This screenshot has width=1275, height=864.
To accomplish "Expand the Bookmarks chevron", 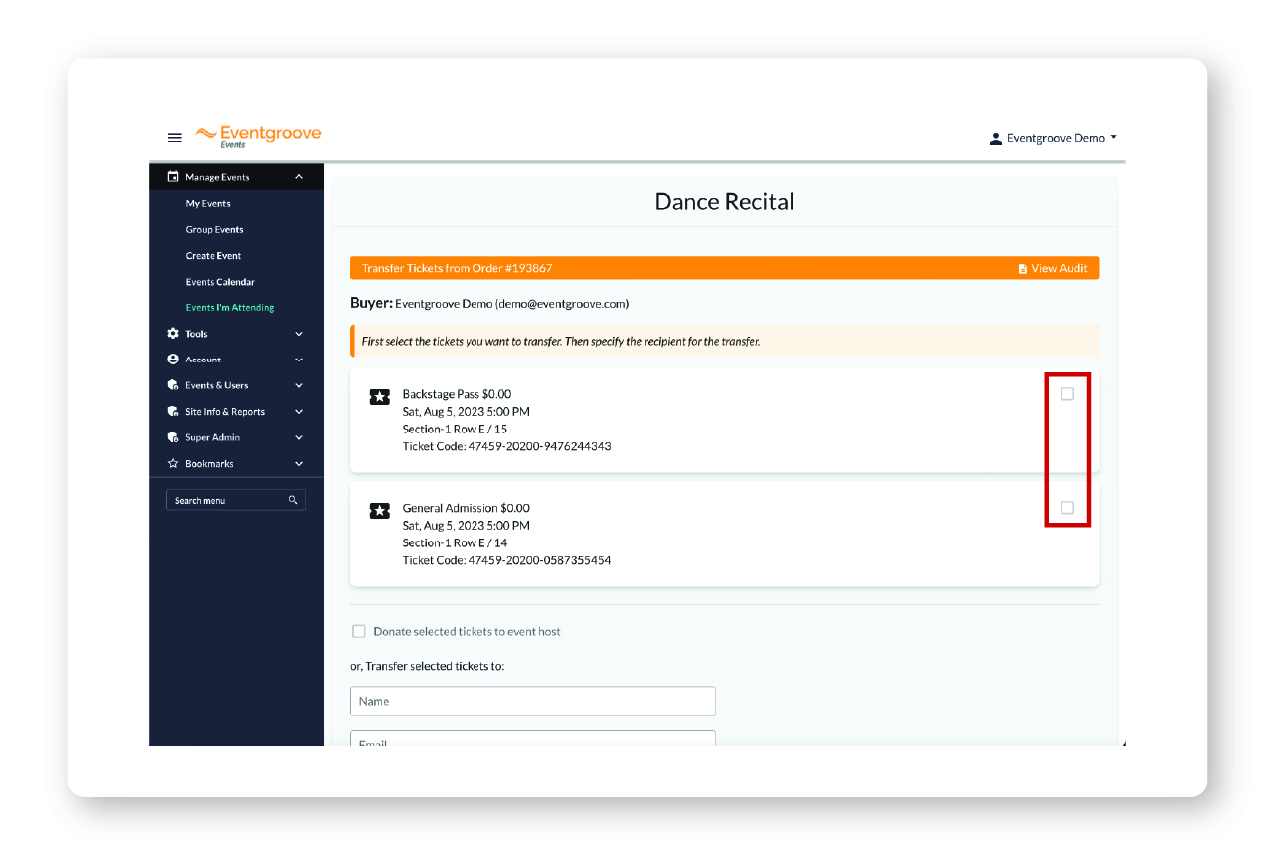I will (299, 463).
